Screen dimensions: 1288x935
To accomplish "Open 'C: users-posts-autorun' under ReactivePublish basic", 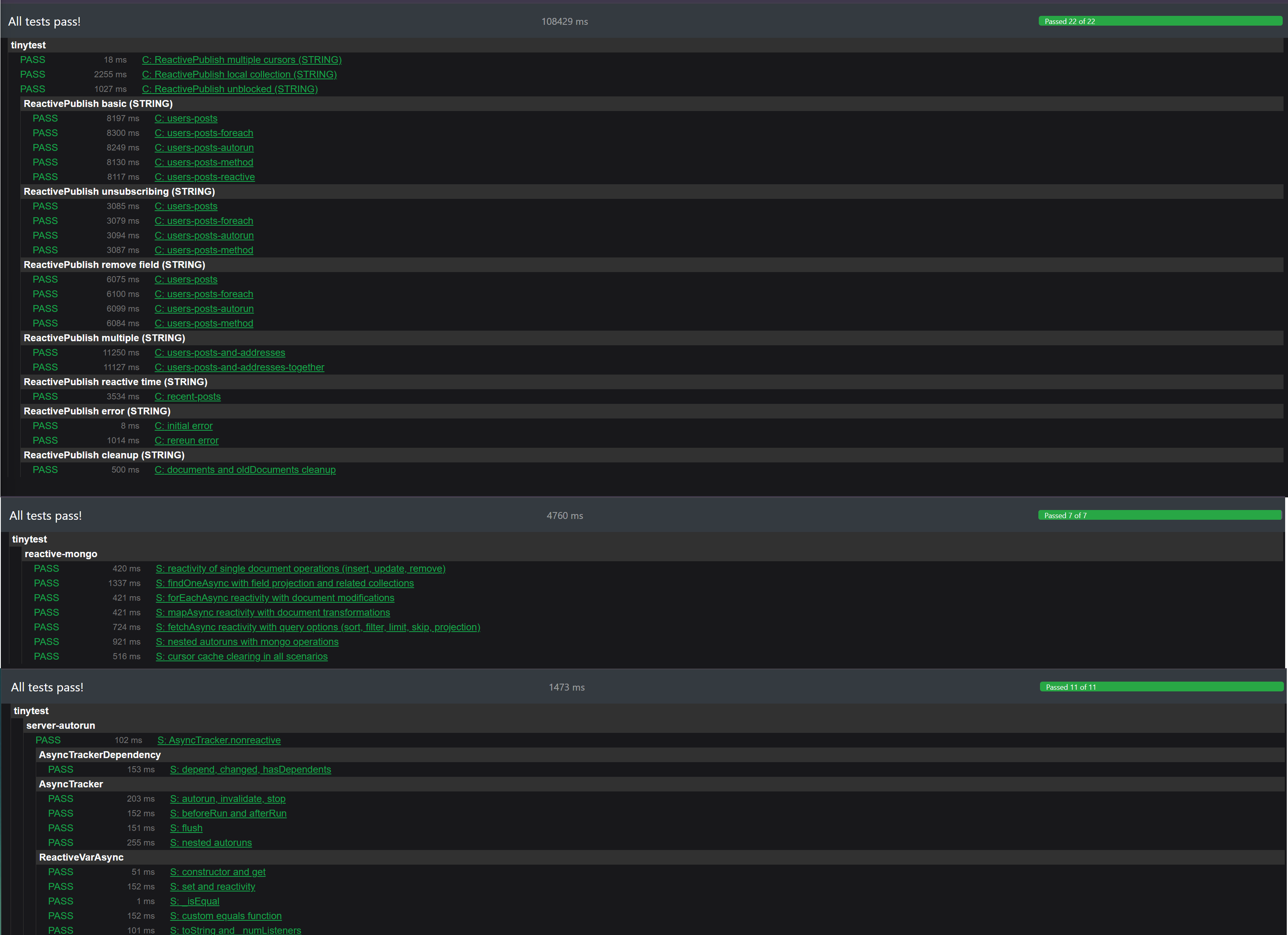I will pos(204,148).
